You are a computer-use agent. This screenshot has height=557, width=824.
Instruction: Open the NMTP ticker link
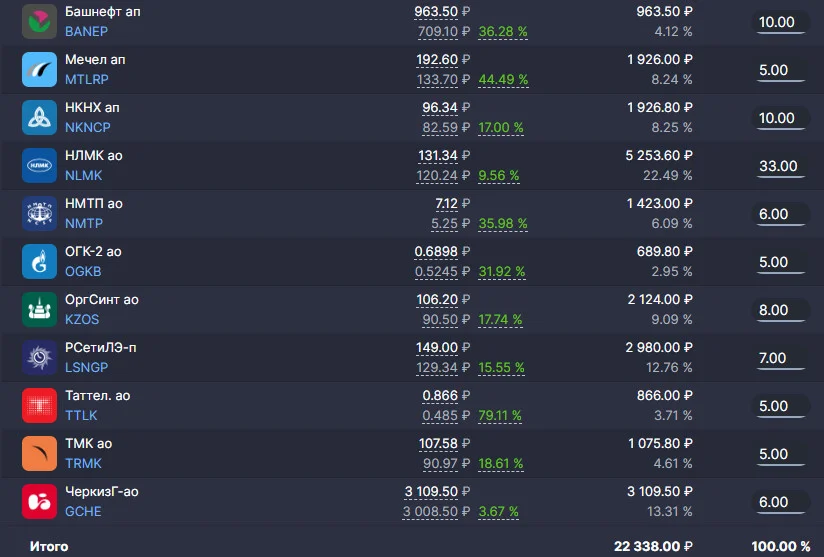(x=84, y=223)
